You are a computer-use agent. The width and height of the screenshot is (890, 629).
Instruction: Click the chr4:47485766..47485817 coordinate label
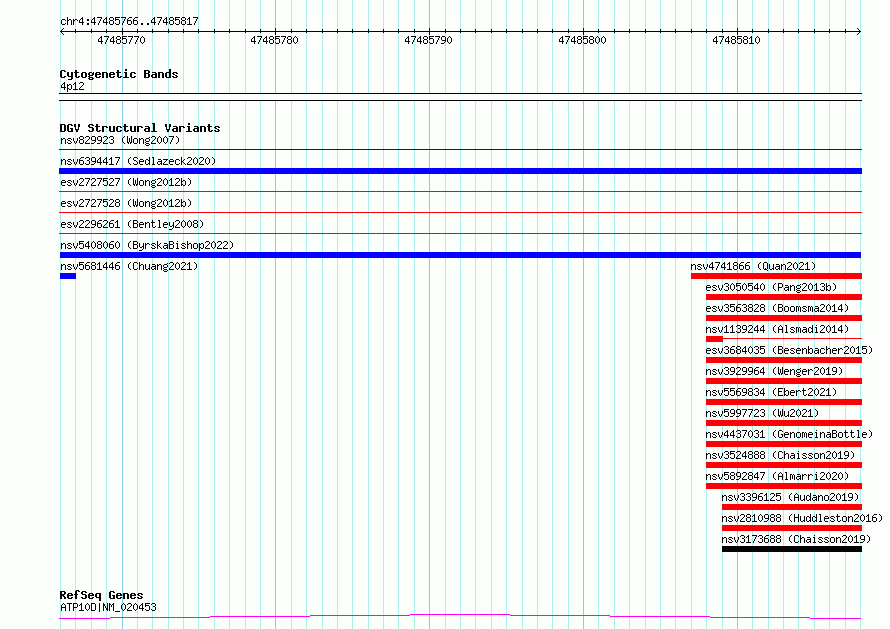click(129, 21)
